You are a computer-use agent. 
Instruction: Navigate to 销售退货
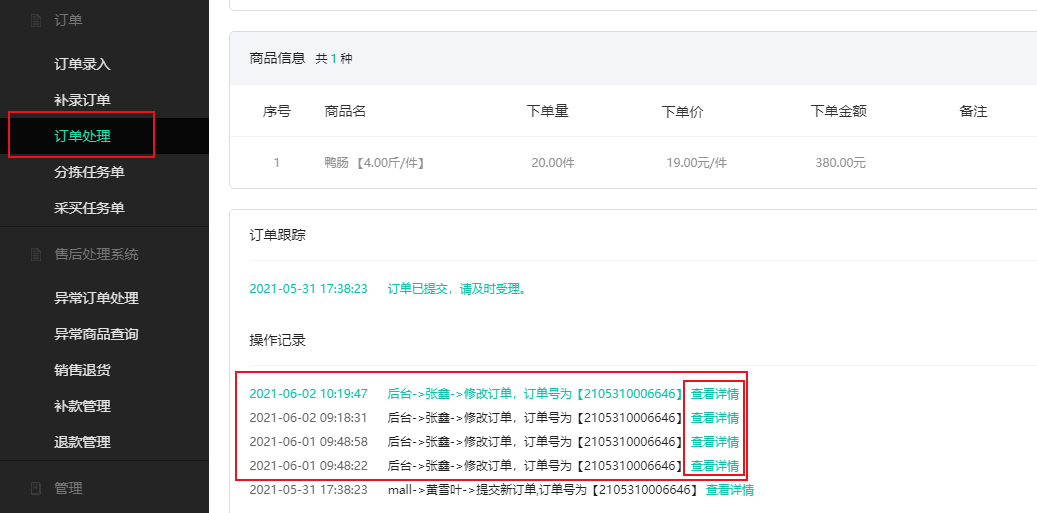pos(82,370)
